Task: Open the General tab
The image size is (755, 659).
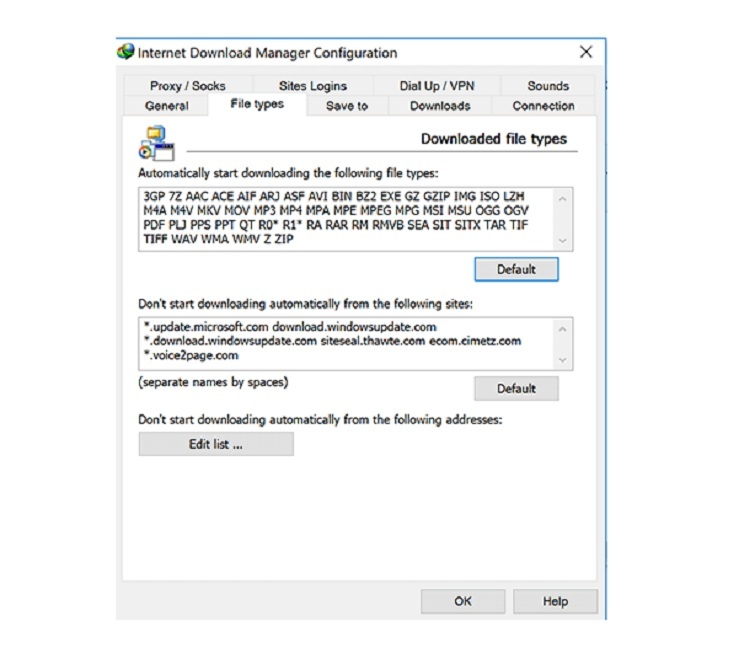Action: point(166,106)
